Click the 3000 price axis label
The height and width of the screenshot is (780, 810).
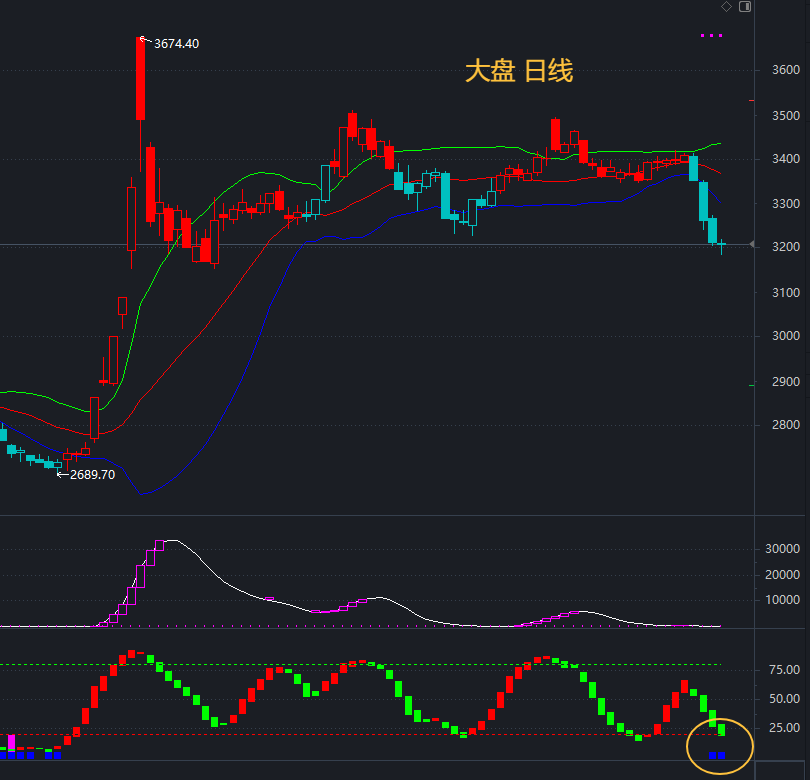pyautogui.click(x=786, y=336)
